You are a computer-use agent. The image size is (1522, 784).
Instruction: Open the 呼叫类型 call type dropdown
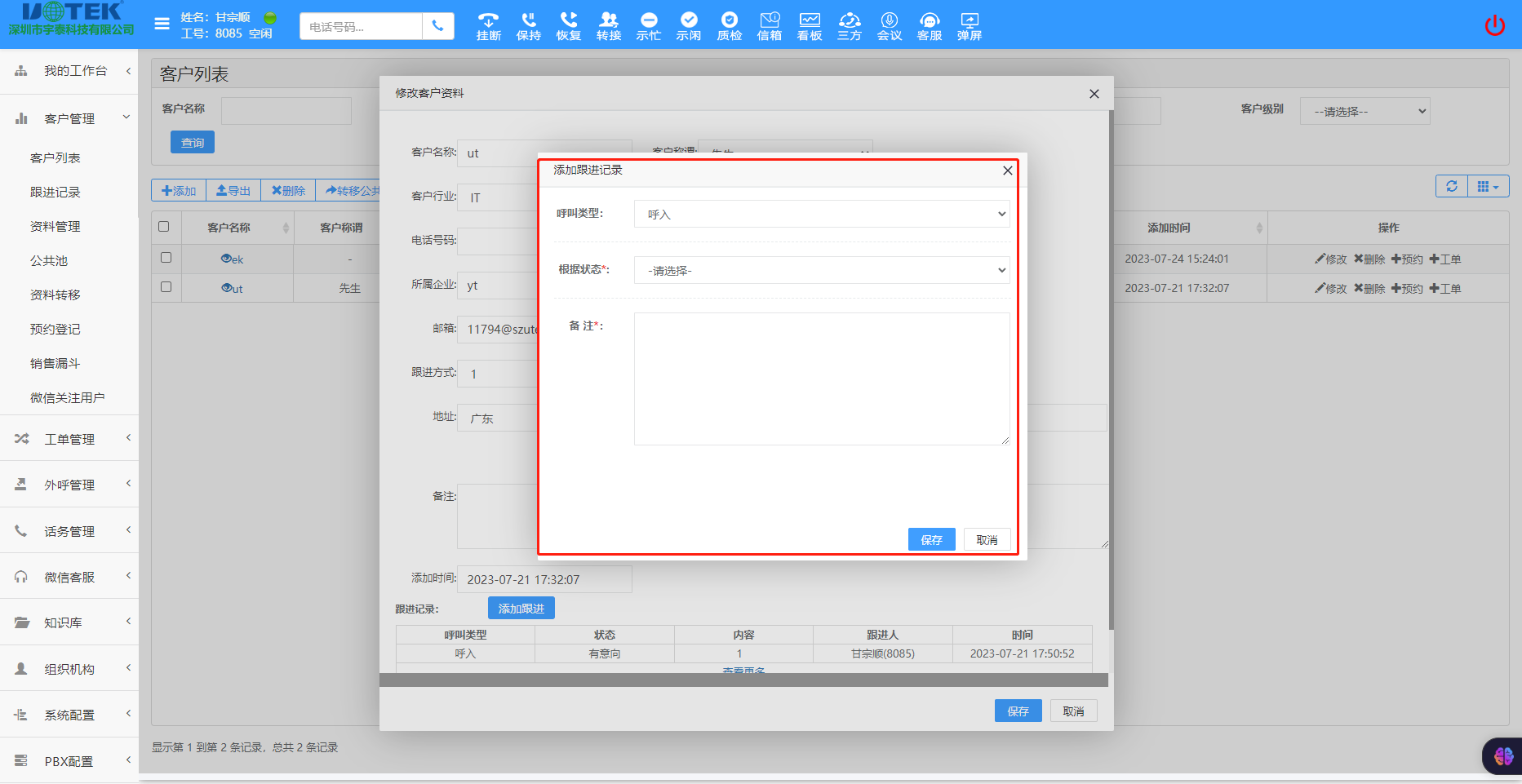click(x=821, y=214)
